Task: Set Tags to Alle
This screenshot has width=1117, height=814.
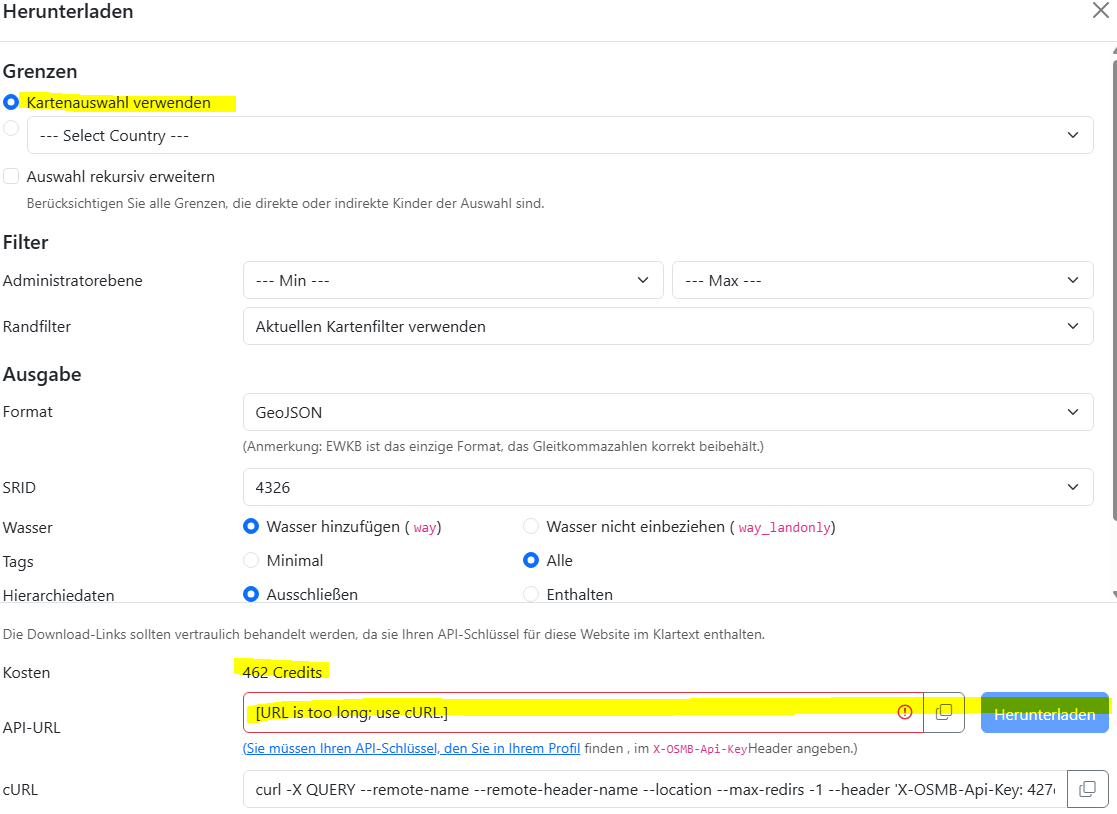Action: click(531, 560)
